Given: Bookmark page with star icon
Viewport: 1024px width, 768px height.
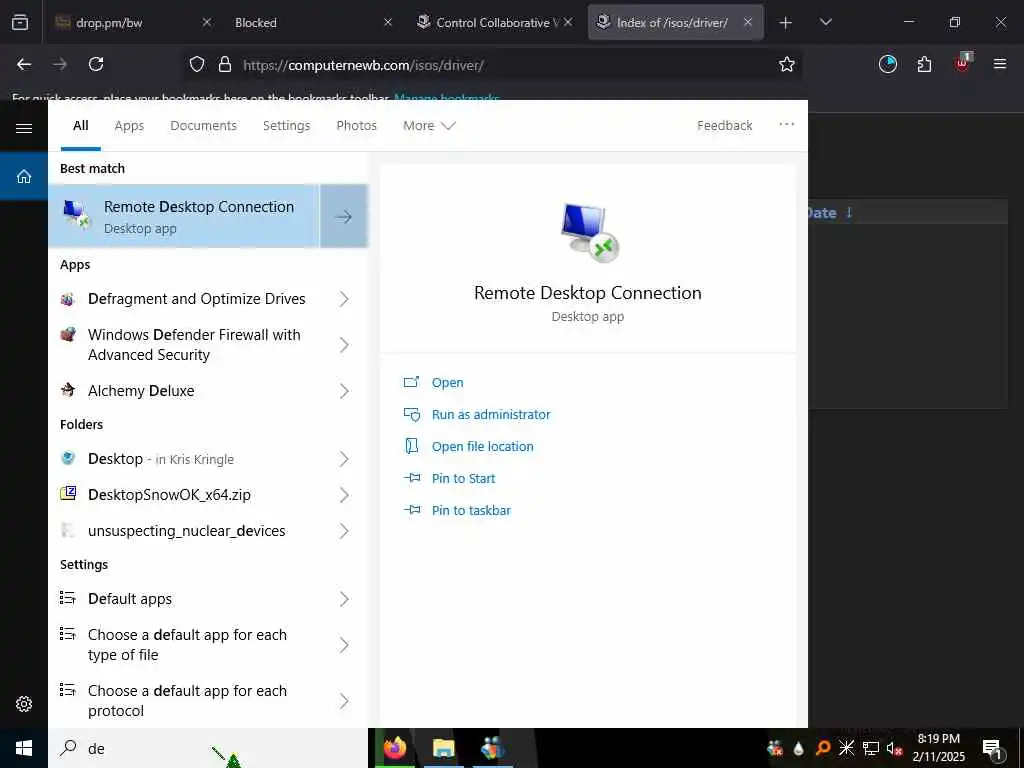Looking at the screenshot, I should pyautogui.click(x=787, y=64).
